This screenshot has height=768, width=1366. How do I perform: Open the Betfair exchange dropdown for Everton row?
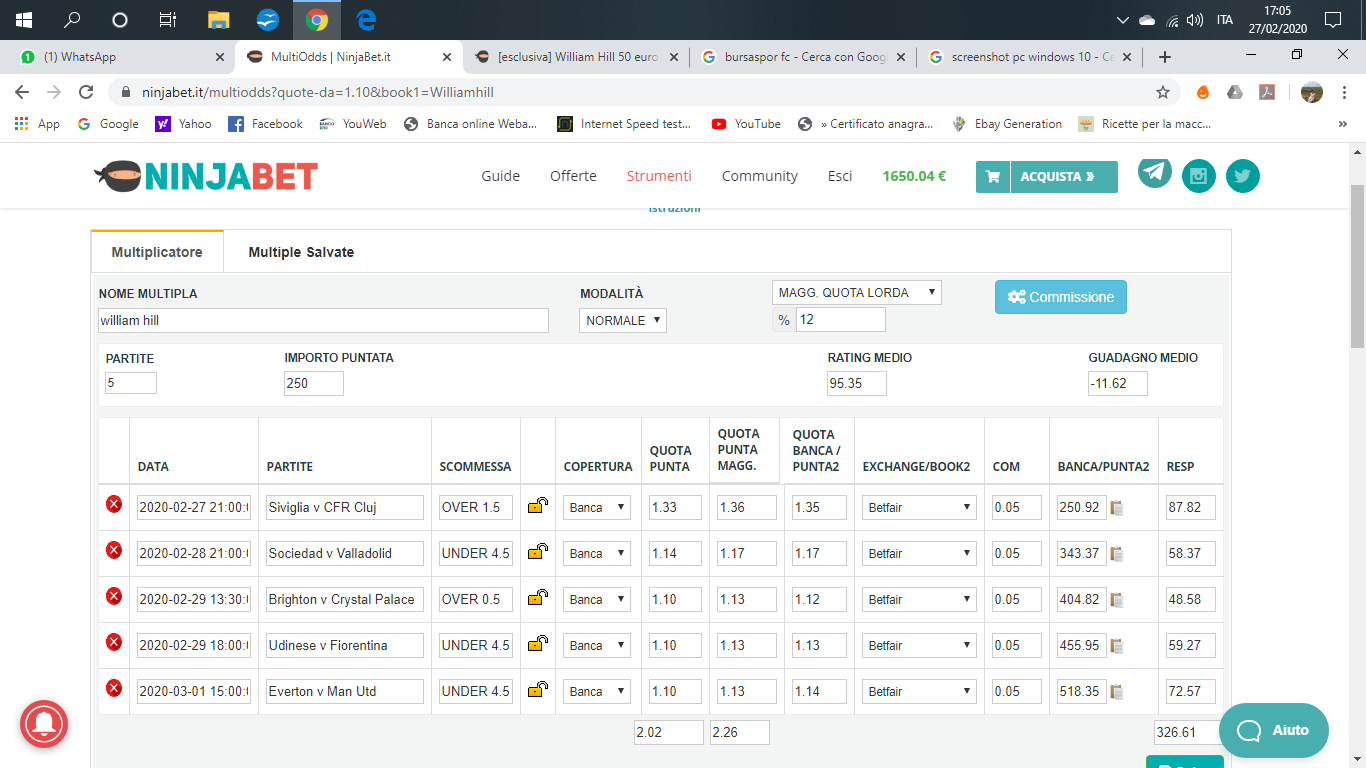[919, 691]
